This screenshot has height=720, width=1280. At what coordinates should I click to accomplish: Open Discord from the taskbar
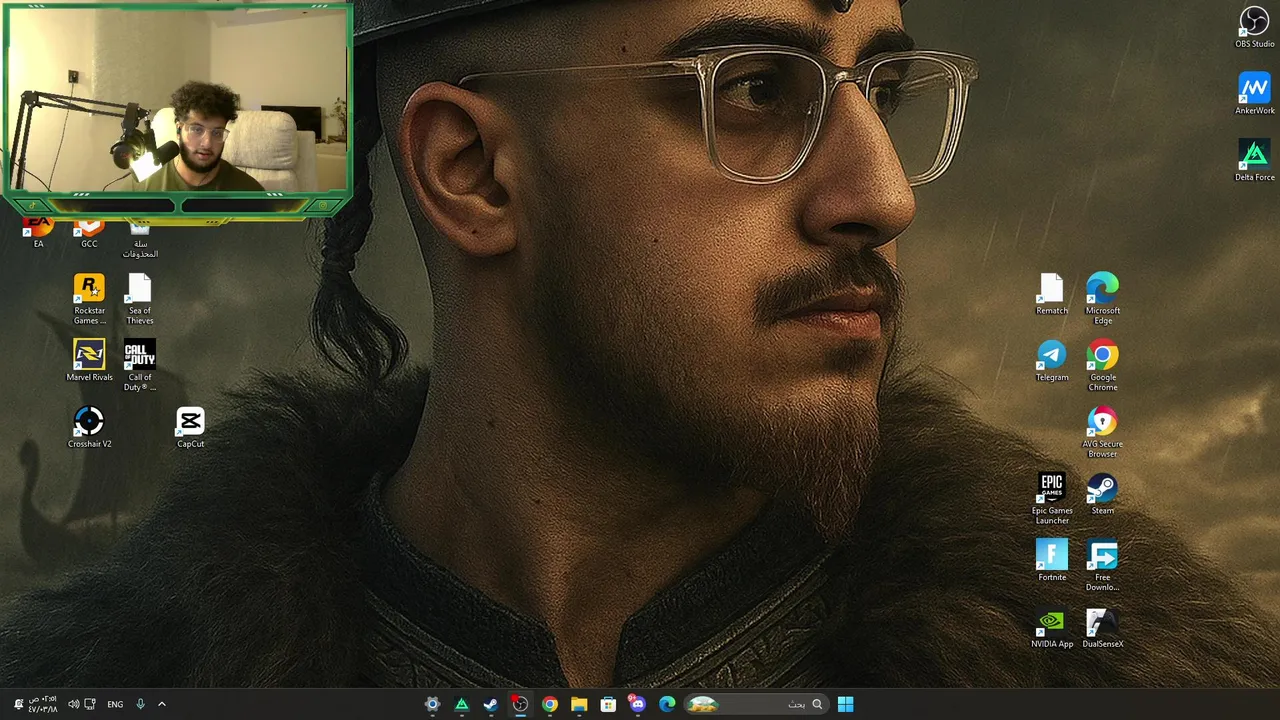tap(637, 704)
